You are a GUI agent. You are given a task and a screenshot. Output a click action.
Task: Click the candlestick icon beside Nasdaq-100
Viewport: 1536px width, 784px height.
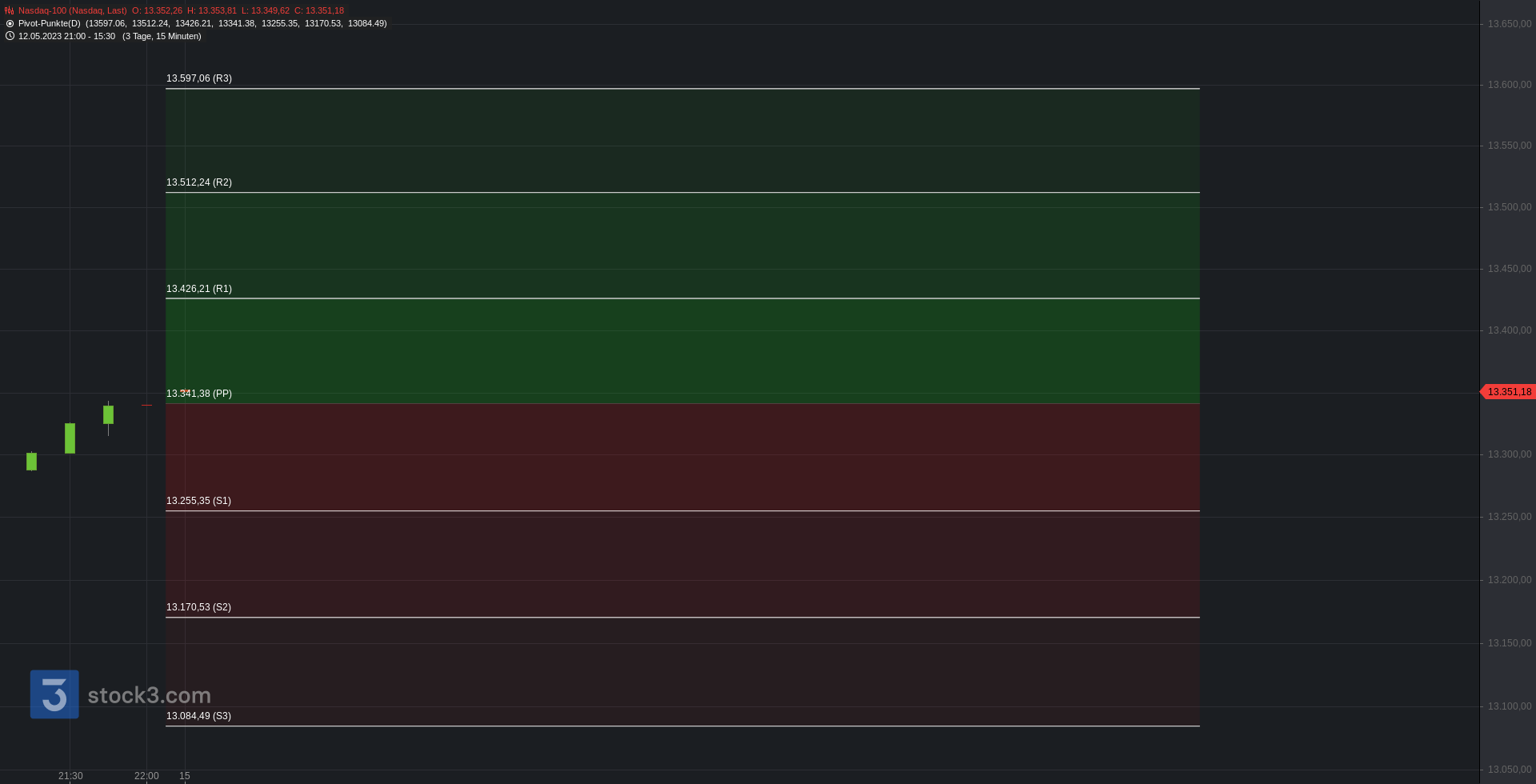(x=10, y=10)
